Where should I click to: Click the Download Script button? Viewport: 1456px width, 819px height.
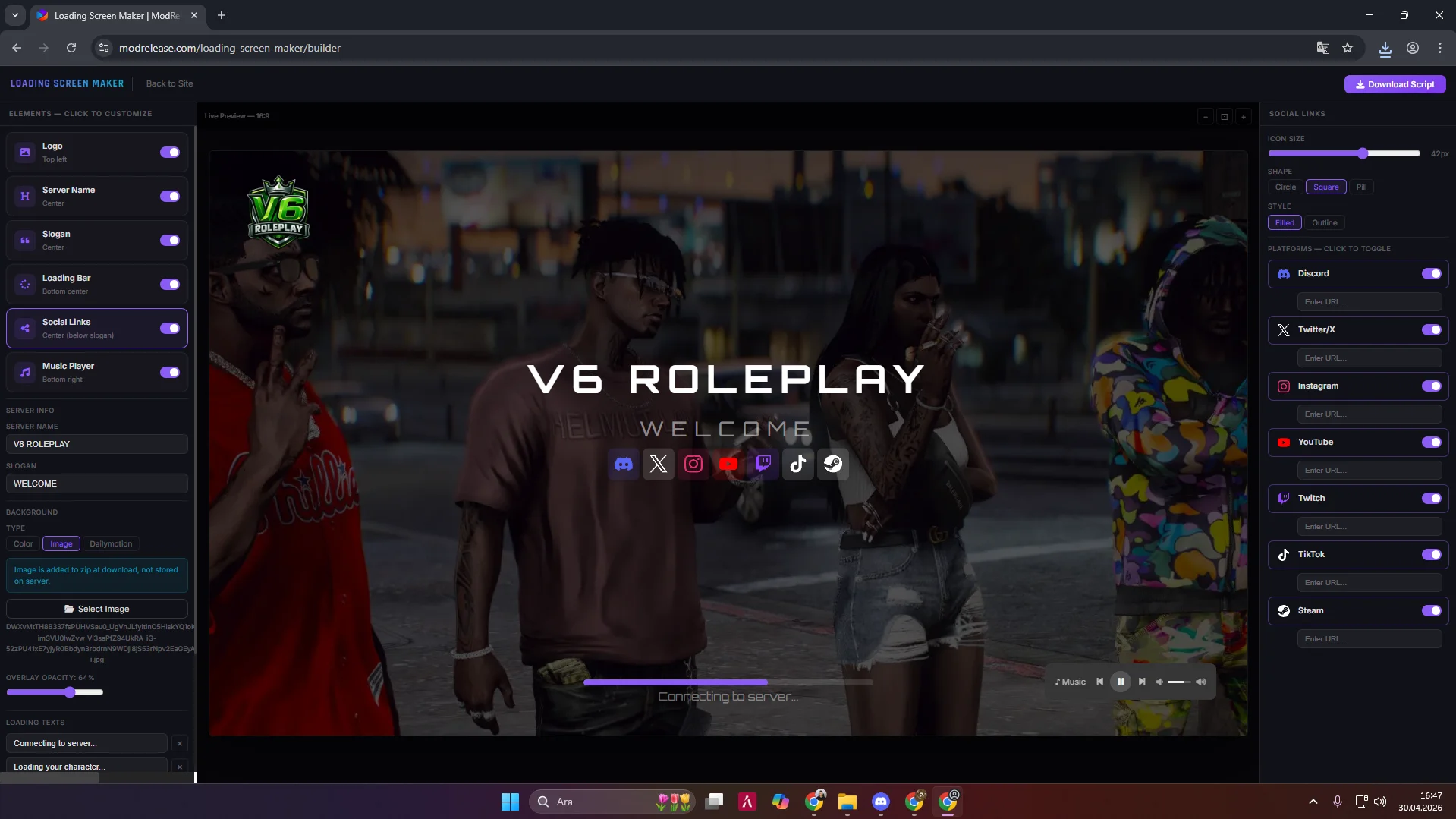[x=1395, y=83]
